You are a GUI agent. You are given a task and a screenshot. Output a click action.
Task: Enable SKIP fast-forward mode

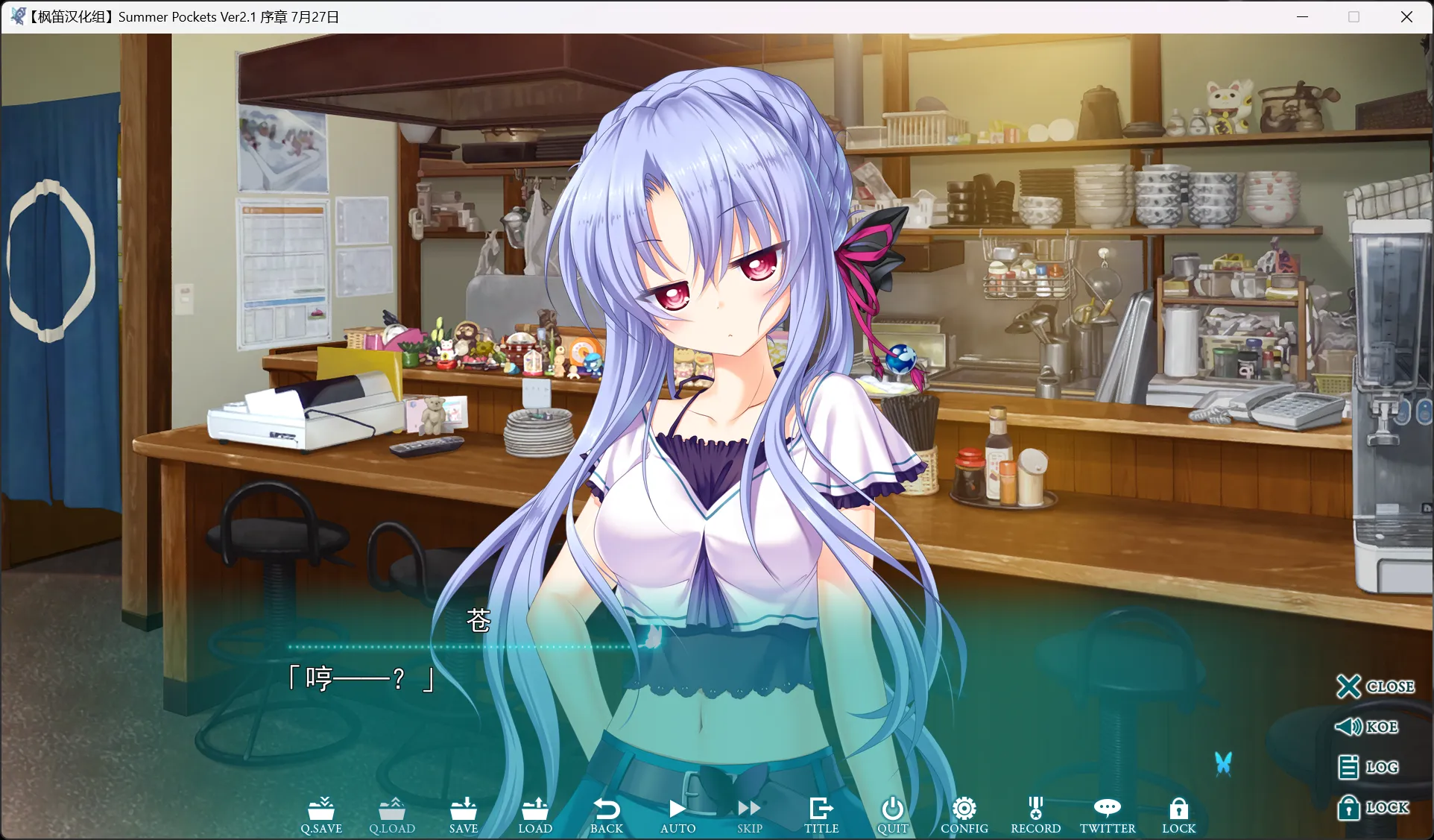749,815
